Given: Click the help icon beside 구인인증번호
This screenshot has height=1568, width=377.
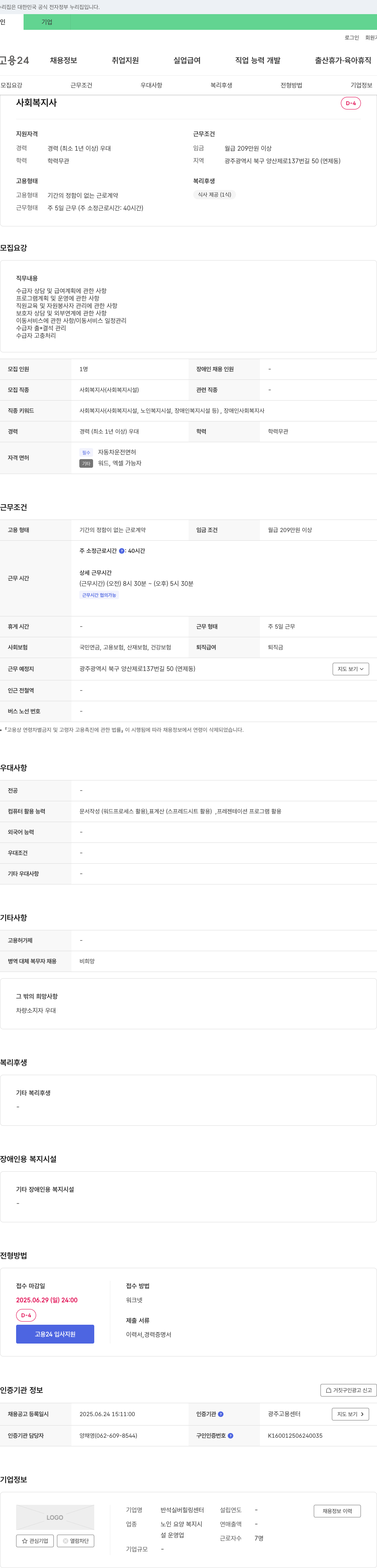Looking at the screenshot, I should 230,1435.
